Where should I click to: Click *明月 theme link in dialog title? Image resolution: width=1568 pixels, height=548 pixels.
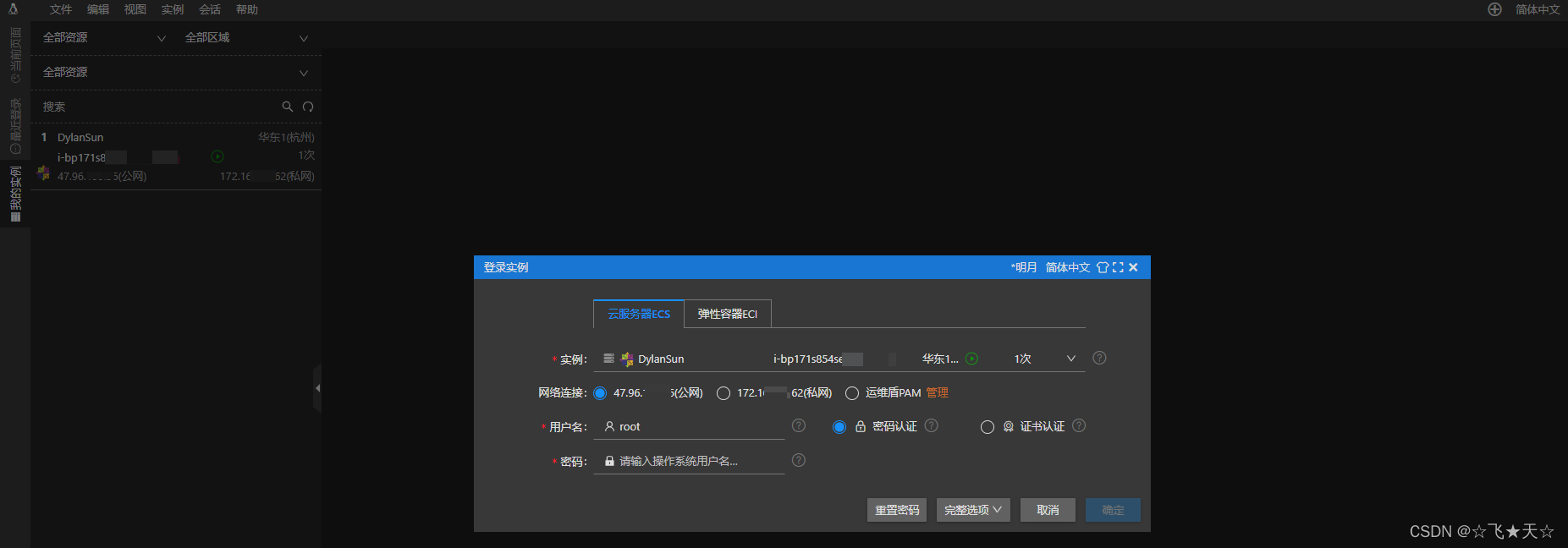(x=1023, y=267)
